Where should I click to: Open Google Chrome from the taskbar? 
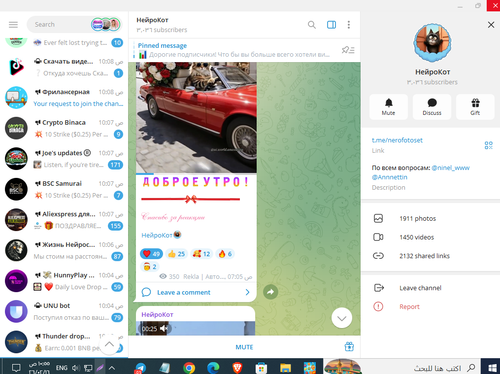click(x=189, y=368)
